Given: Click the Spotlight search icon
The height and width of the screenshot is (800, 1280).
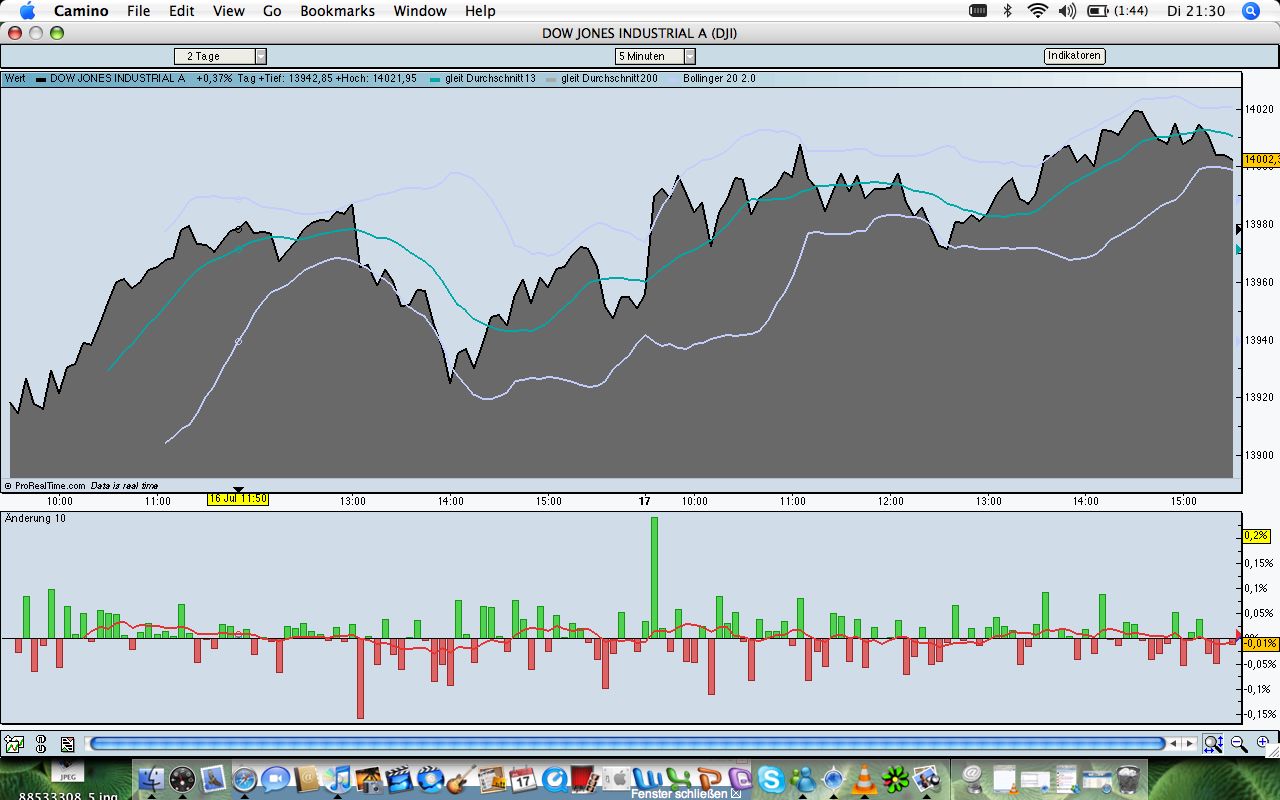Looking at the screenshot, I should click(1251, 11).
